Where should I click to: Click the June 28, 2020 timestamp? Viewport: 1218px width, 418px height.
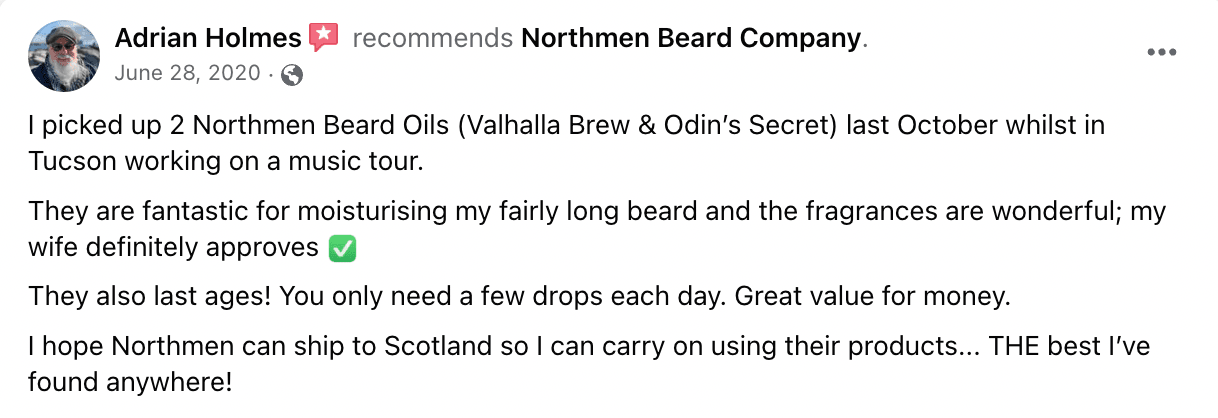point(188,73)
